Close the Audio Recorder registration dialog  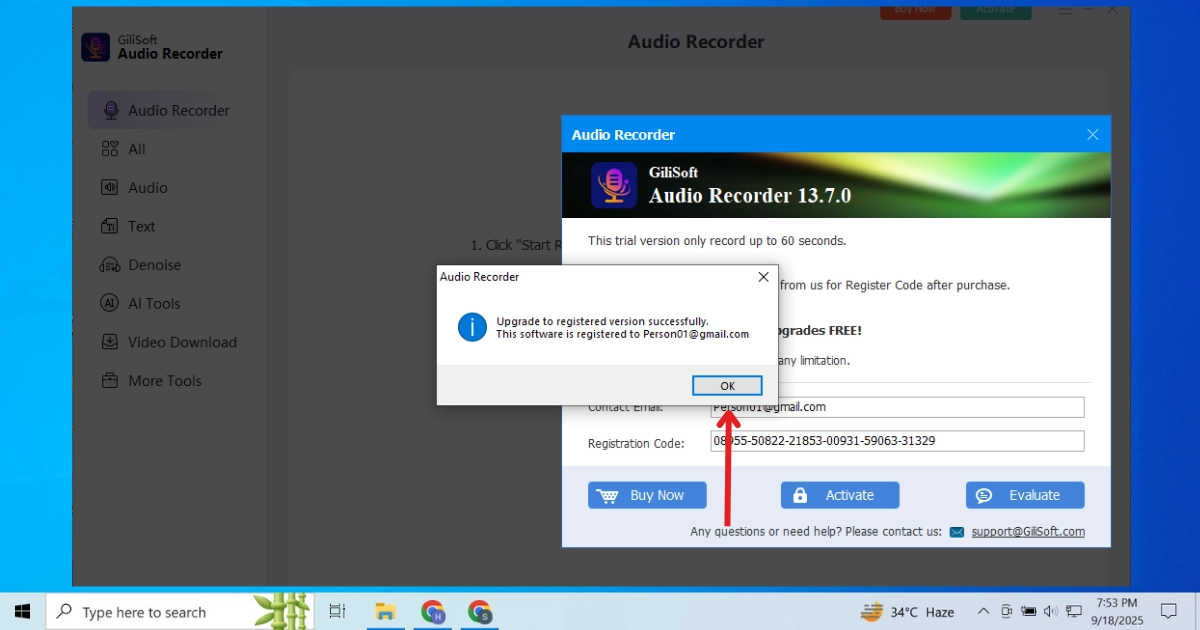[1093, 135]
